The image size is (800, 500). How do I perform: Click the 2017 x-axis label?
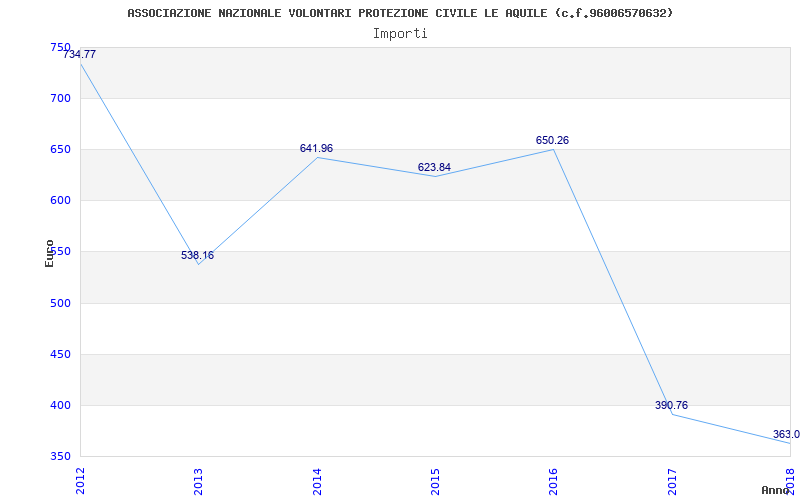pyautogui.click(x=672, y=481)
